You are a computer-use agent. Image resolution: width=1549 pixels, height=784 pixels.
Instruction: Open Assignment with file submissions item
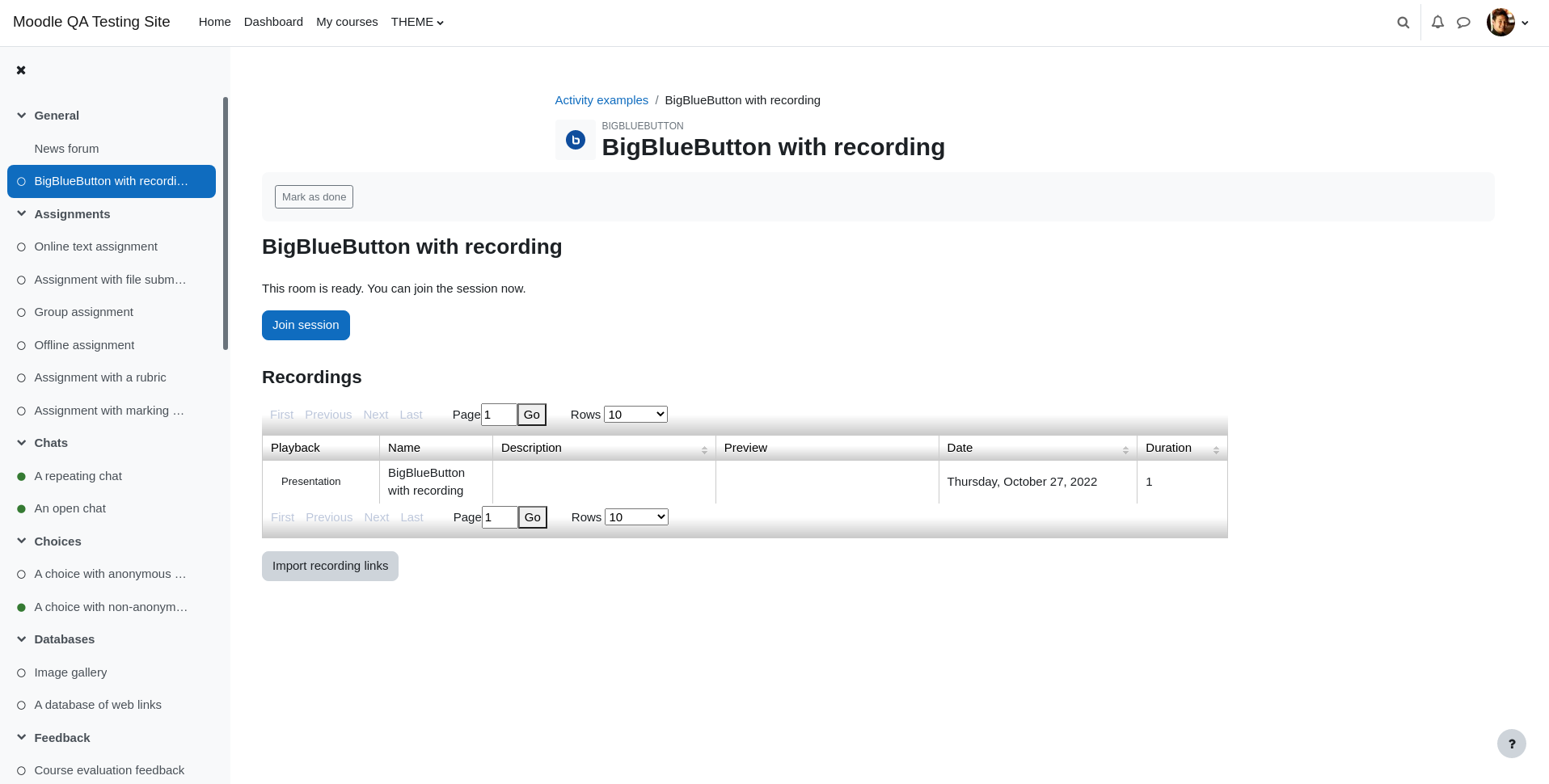(110, 280)
